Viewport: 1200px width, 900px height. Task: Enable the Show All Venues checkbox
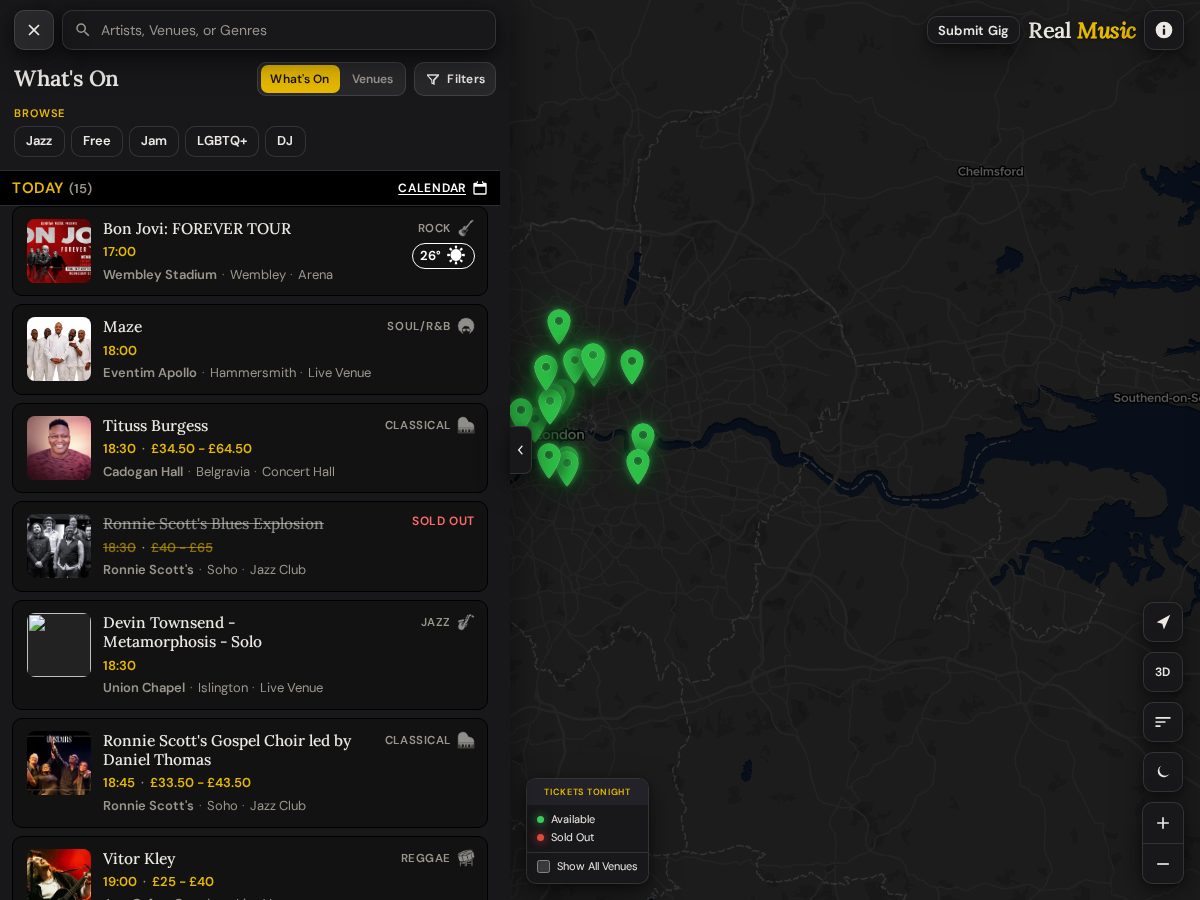(x=544, y=866)
